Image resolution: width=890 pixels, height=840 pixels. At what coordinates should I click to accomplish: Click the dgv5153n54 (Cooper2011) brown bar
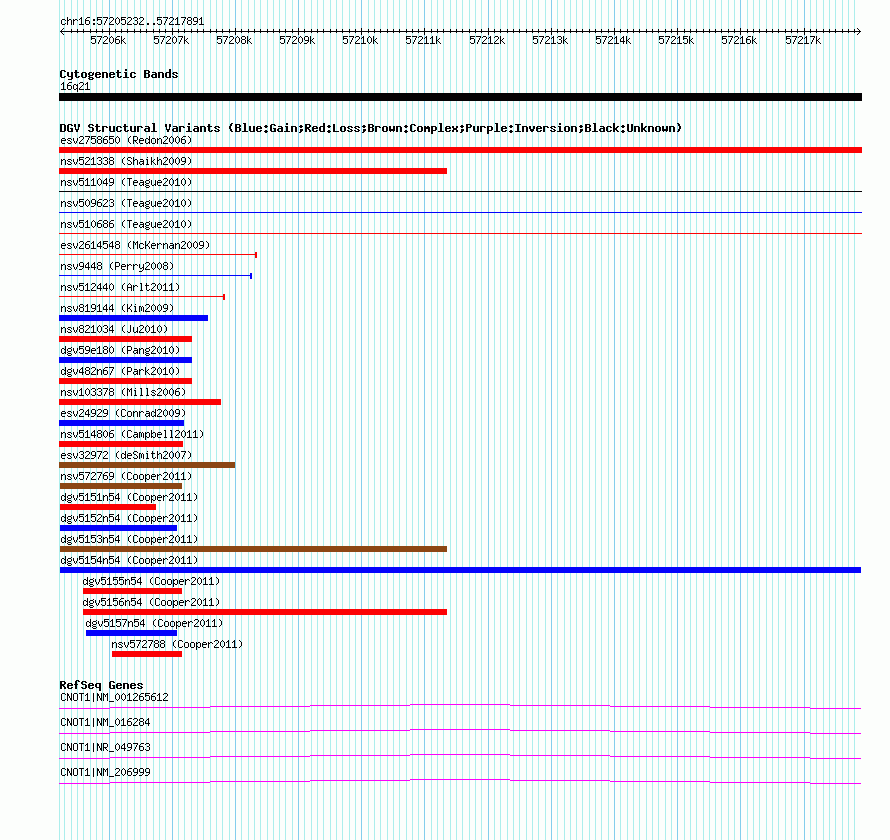253,549
